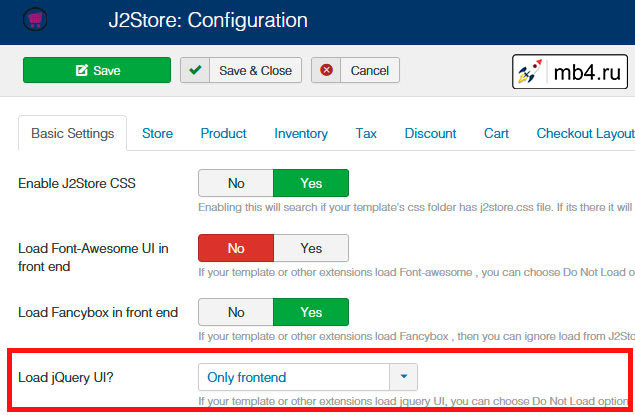The height and width of the screenshot is (415, 635).
Task: Click the green Save button
Action: coord(97,70)
